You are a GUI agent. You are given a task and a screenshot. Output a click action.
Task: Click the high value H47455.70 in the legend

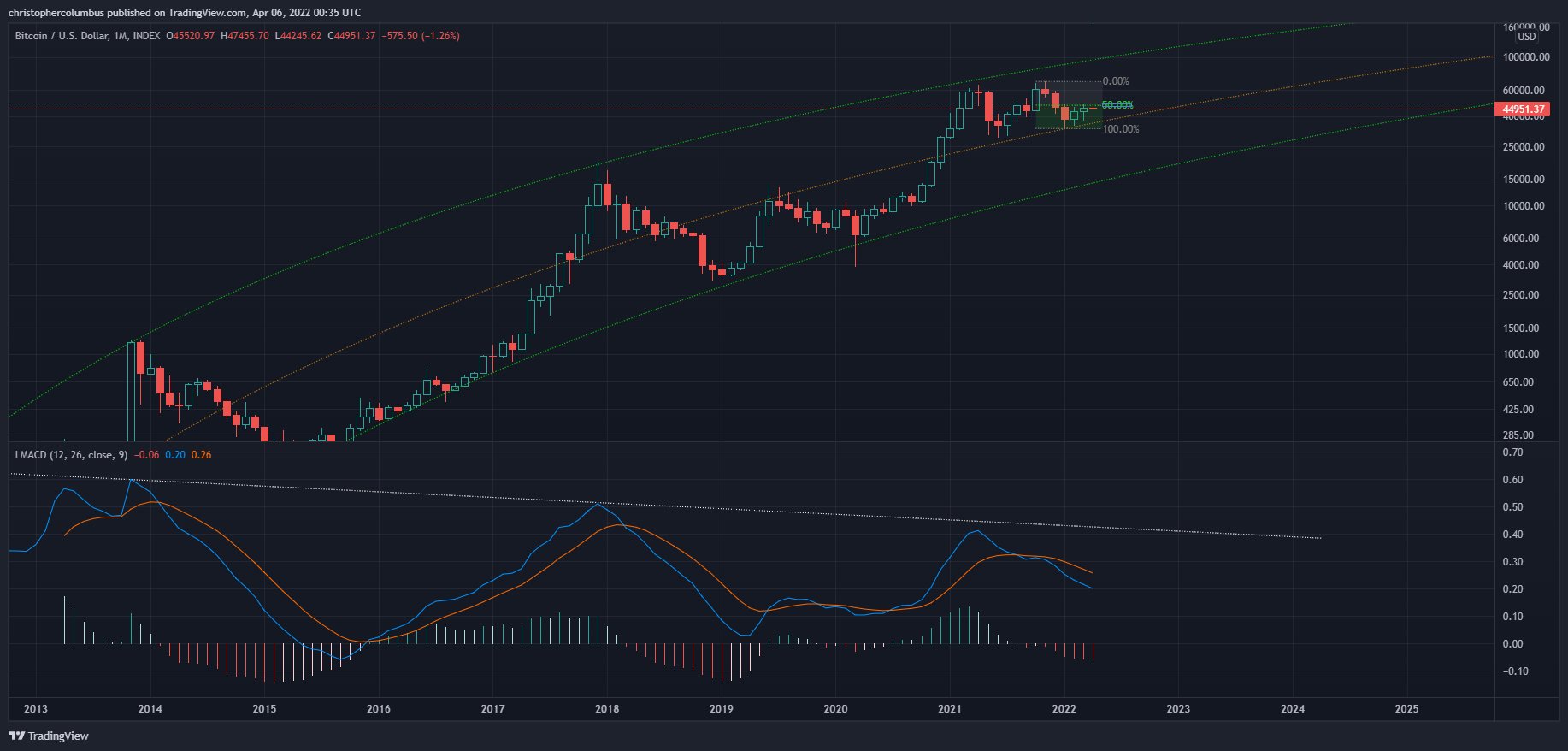[245, 36]
